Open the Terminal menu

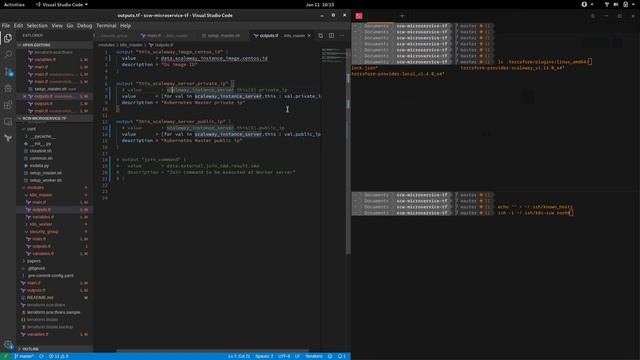[106, 25]
